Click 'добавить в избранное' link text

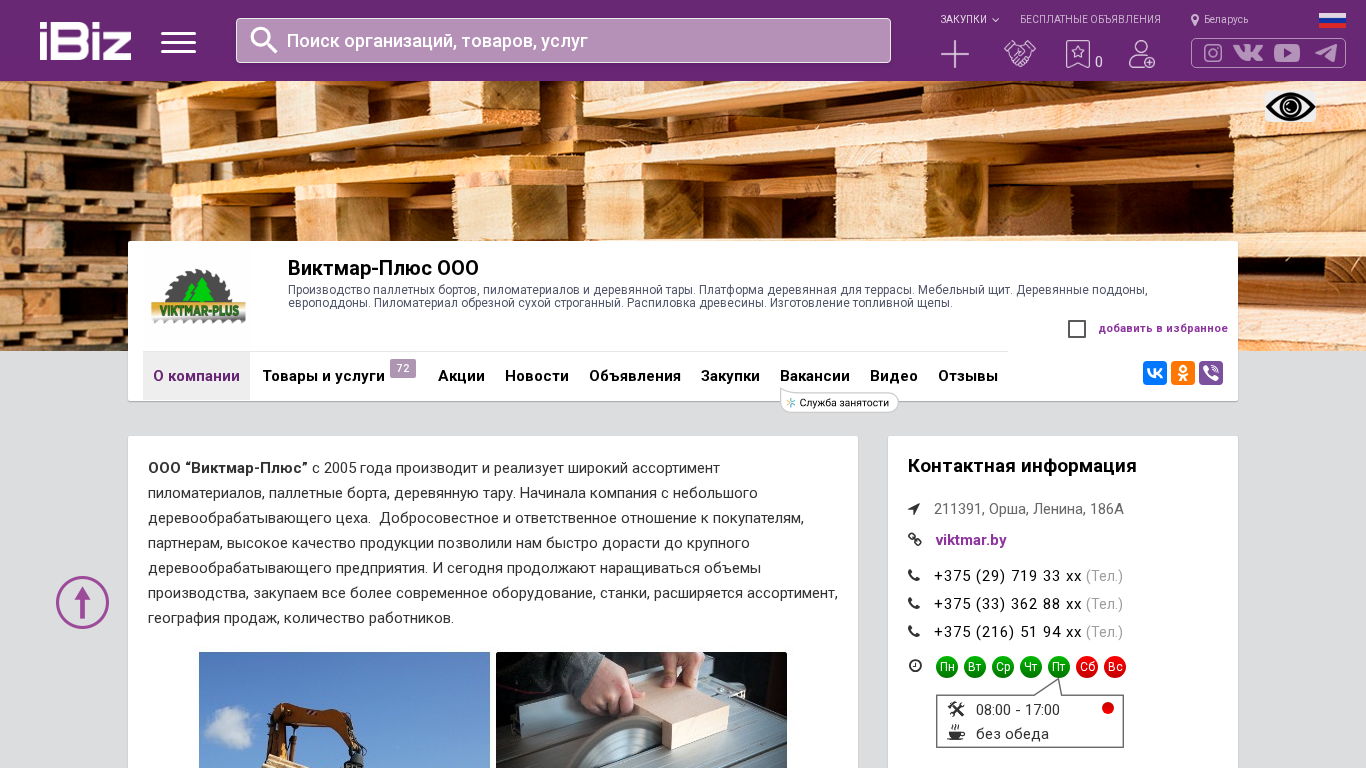coord(1163,329)
